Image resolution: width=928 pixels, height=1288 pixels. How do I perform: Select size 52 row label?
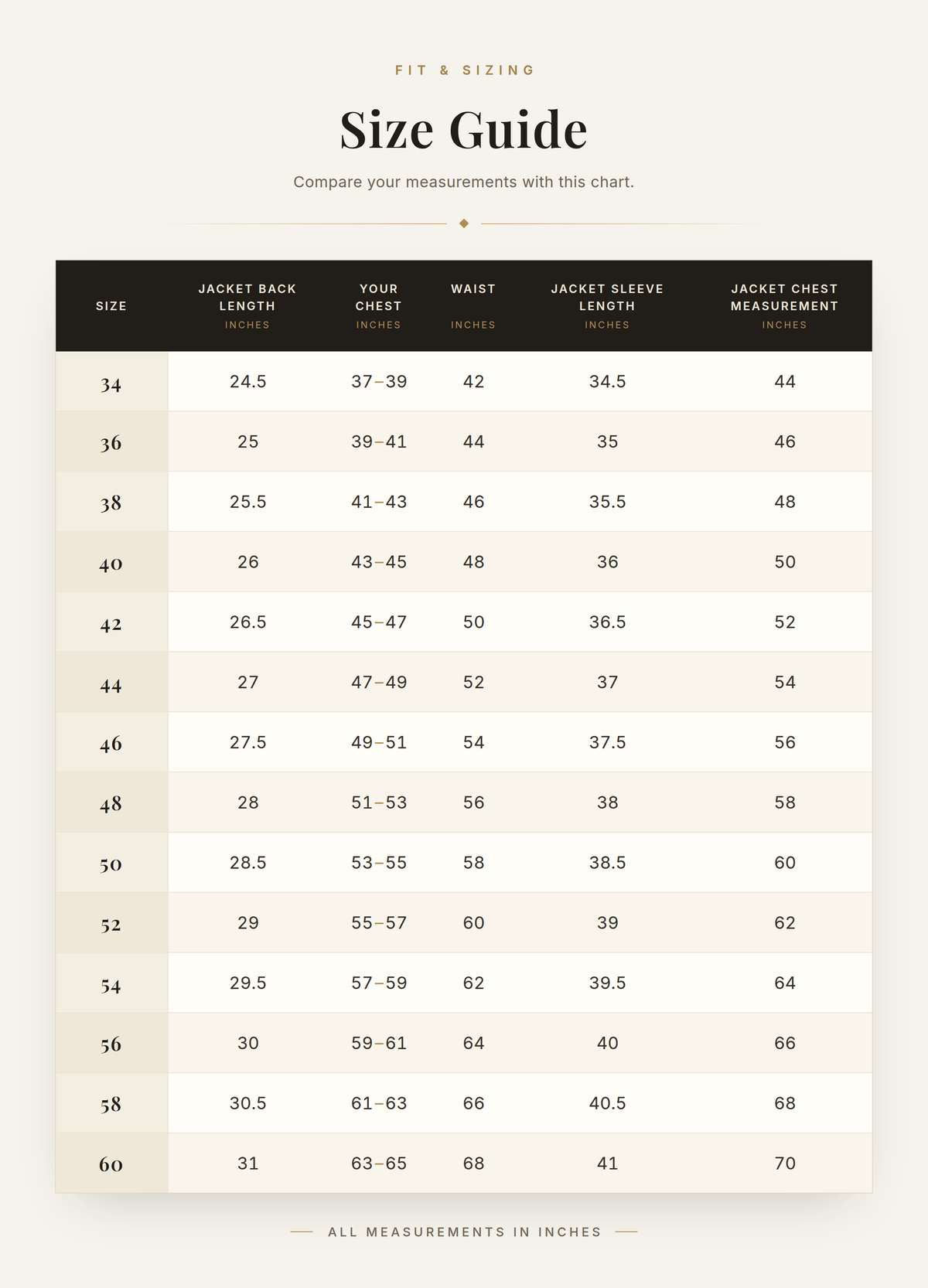point(111,923)
